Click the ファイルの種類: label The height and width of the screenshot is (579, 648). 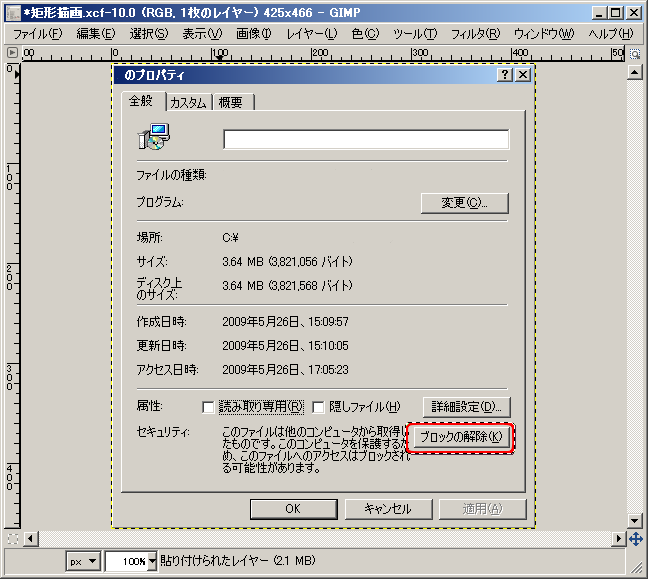click(172, 175)
